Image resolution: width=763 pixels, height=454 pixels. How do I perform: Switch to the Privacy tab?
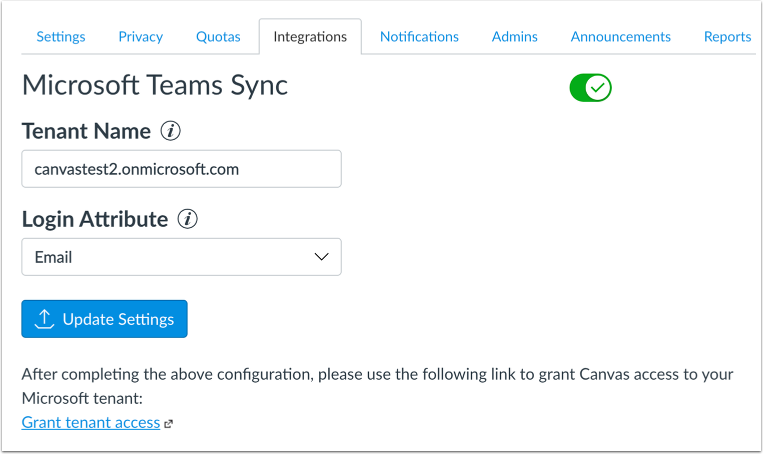click(x=141, y=36)
